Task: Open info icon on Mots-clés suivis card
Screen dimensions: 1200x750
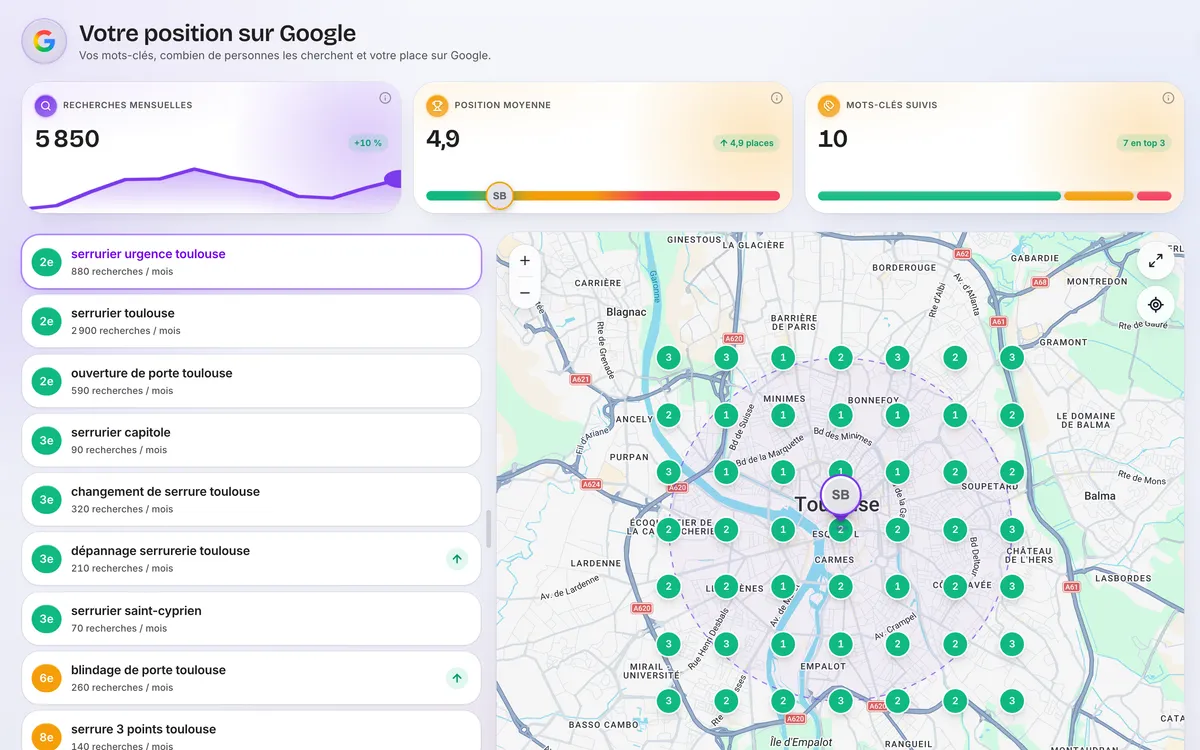Action: click(1168, 98)
